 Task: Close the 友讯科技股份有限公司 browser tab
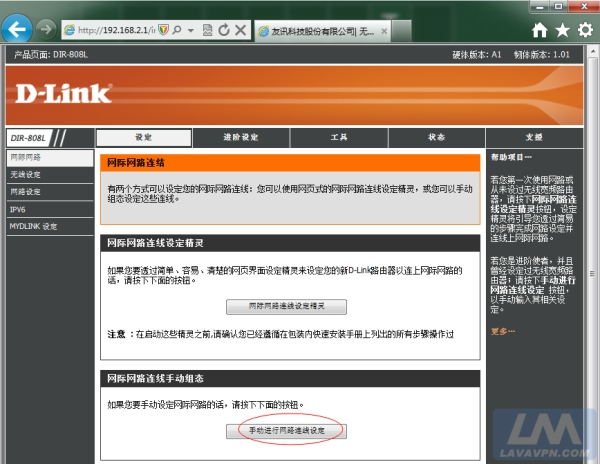(384, 31)
